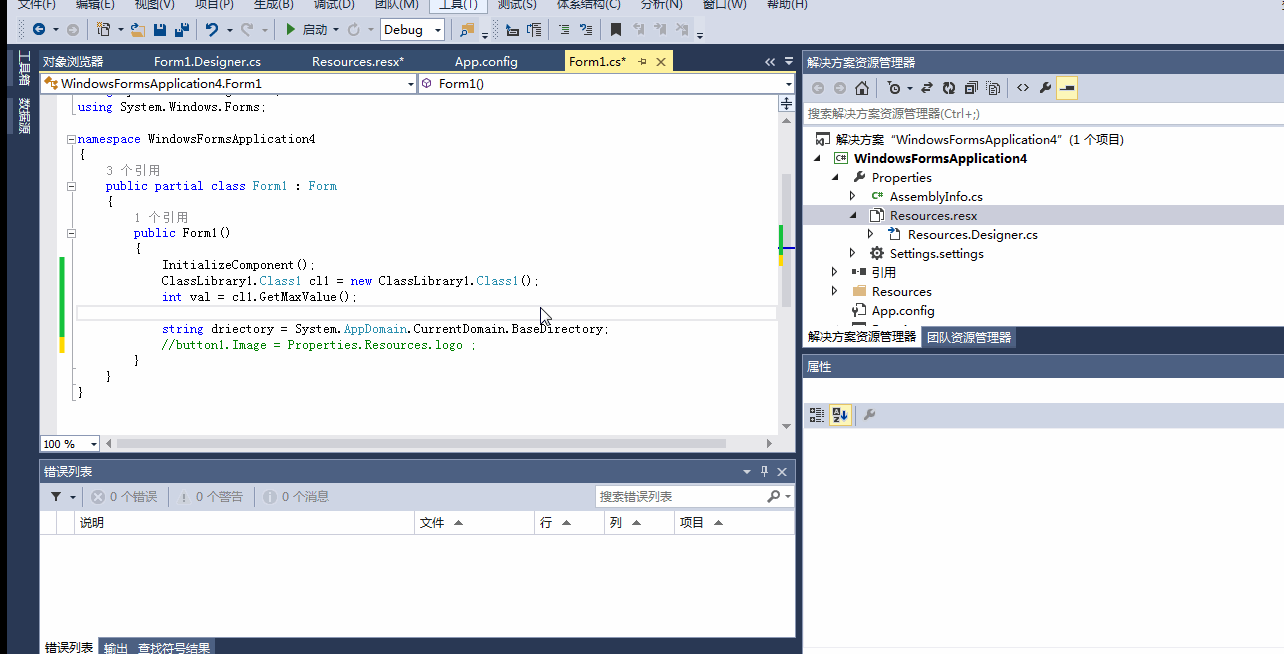Viewport: 1284px width, 654px height.
Task: Open Properties via the wrench icon
Action: pos(1046,88)
